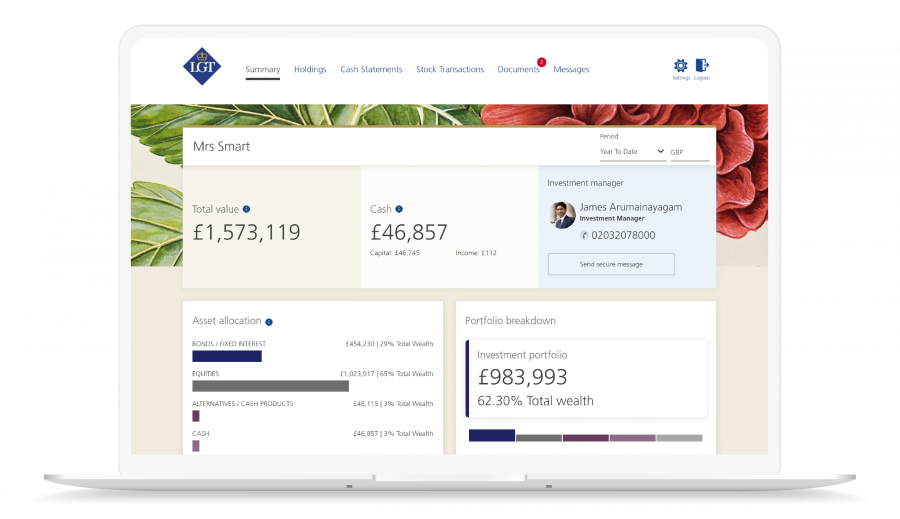This screenshot has width=900, height=519.
Task: Click the Documents notification badge
Action: pyautogui.click(x=541, y=62)
